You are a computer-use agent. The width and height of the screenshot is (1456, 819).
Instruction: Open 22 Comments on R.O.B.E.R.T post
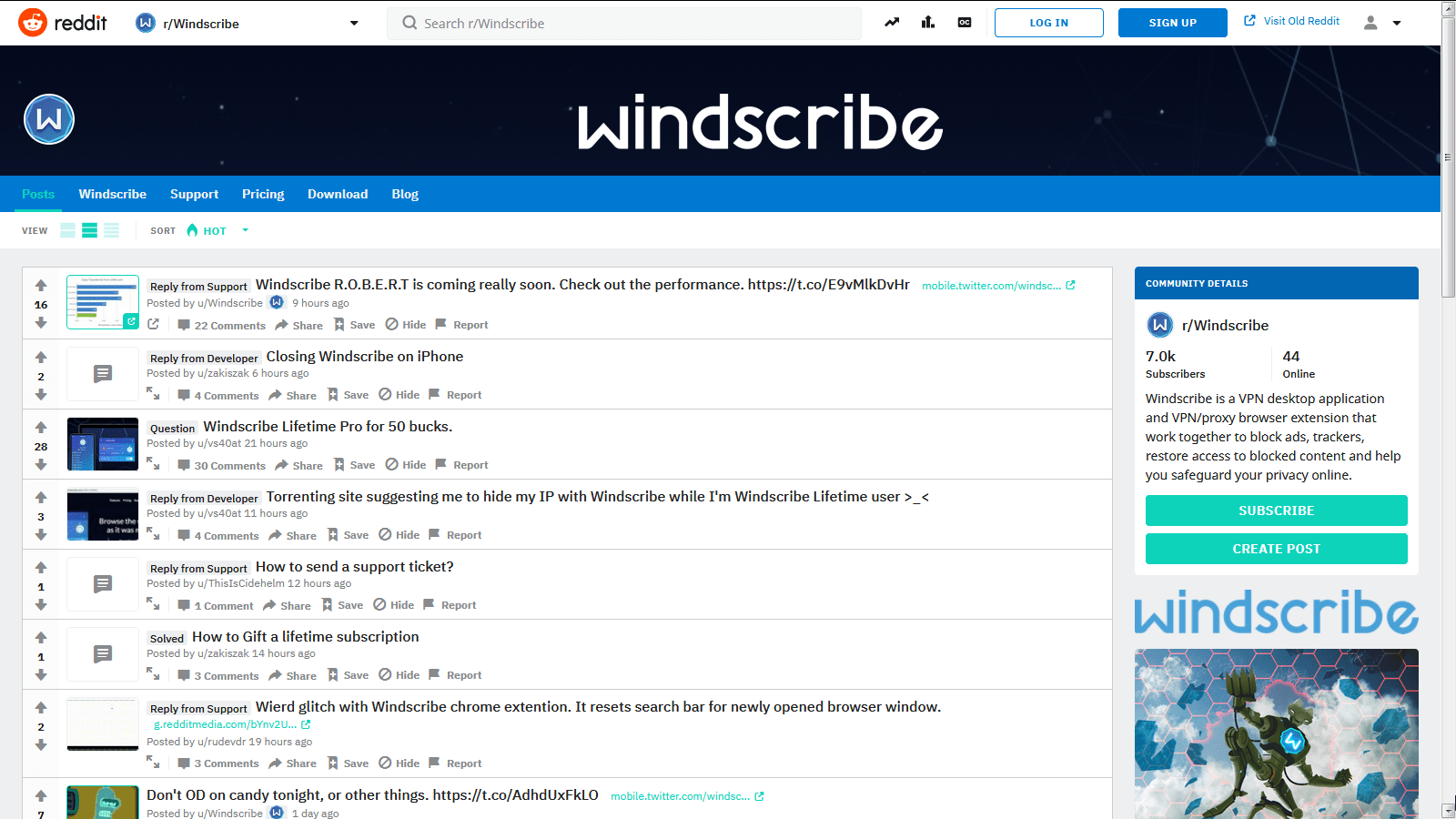point(222,326)
